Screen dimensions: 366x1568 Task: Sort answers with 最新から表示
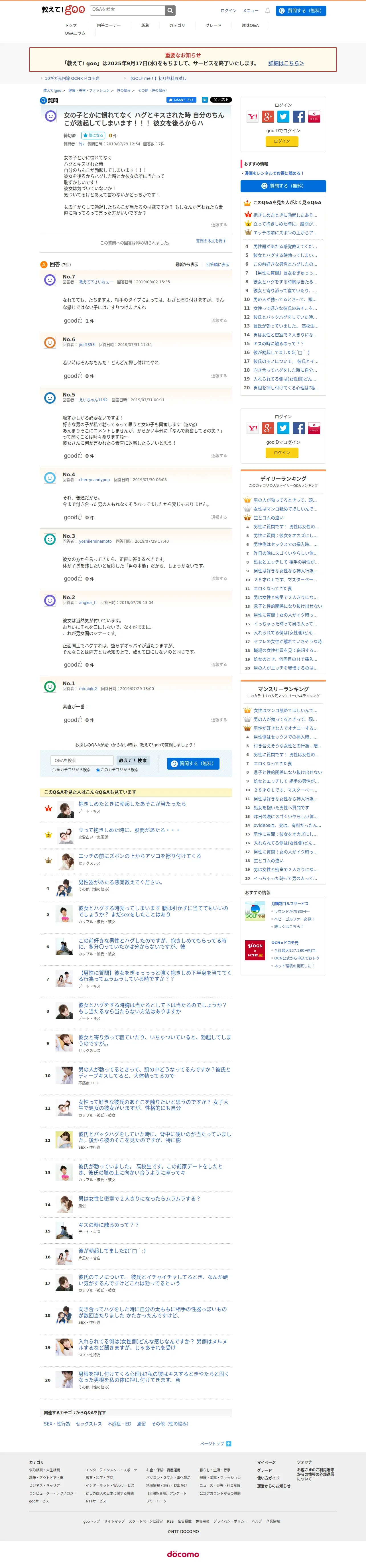click(x=186, y=264)
